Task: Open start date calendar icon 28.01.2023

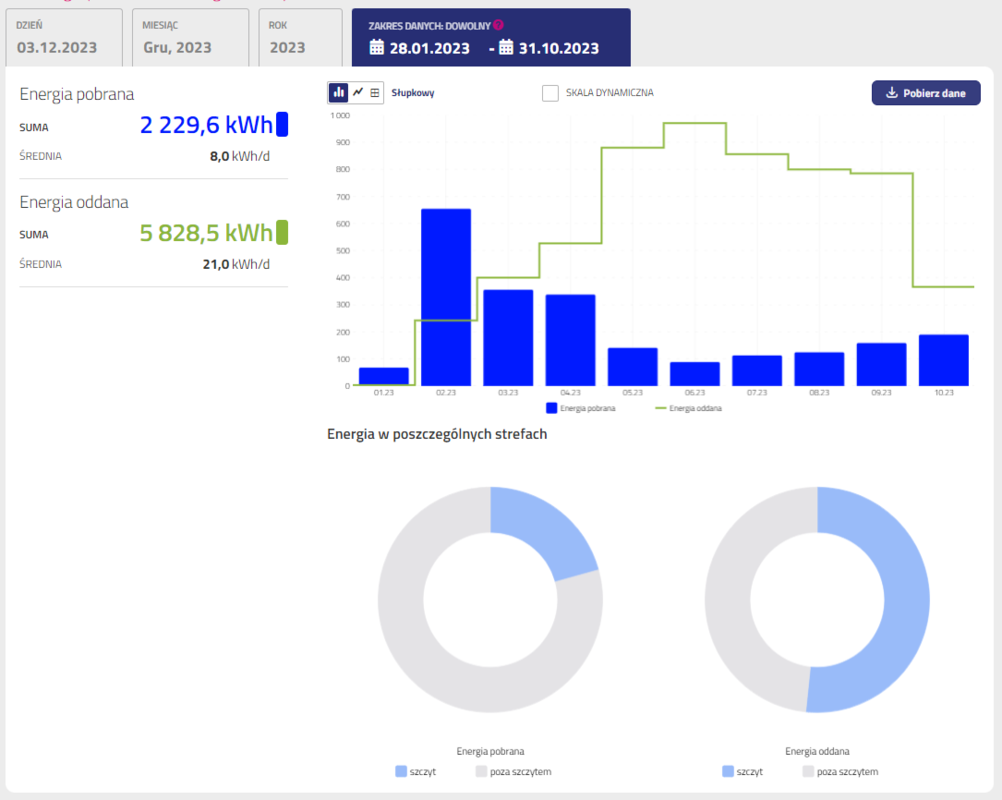Action: click(377, 48)
